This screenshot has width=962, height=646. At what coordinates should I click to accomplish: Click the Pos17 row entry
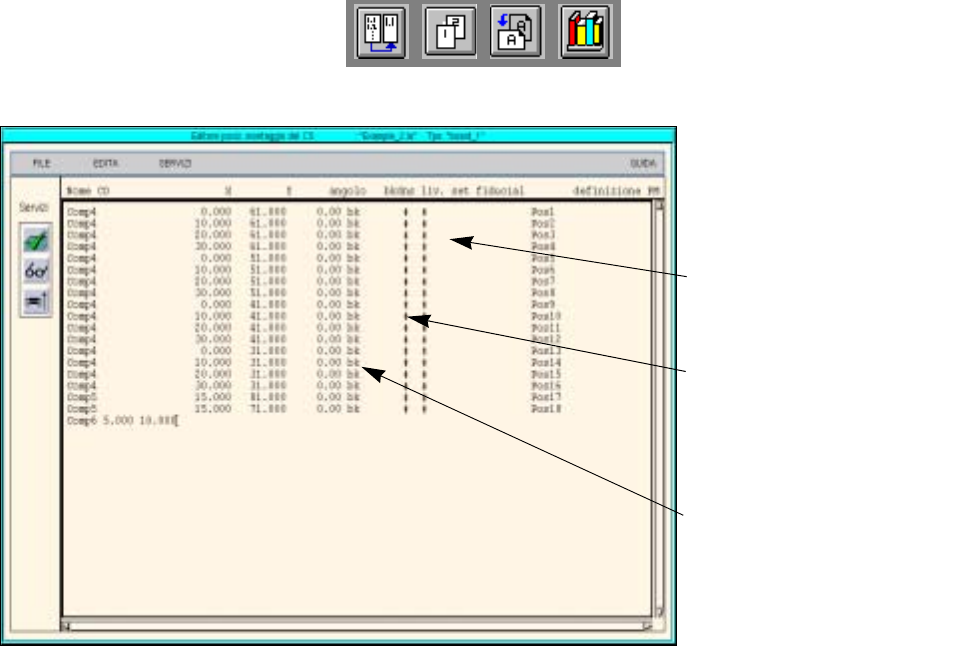(x=313, y=398)
